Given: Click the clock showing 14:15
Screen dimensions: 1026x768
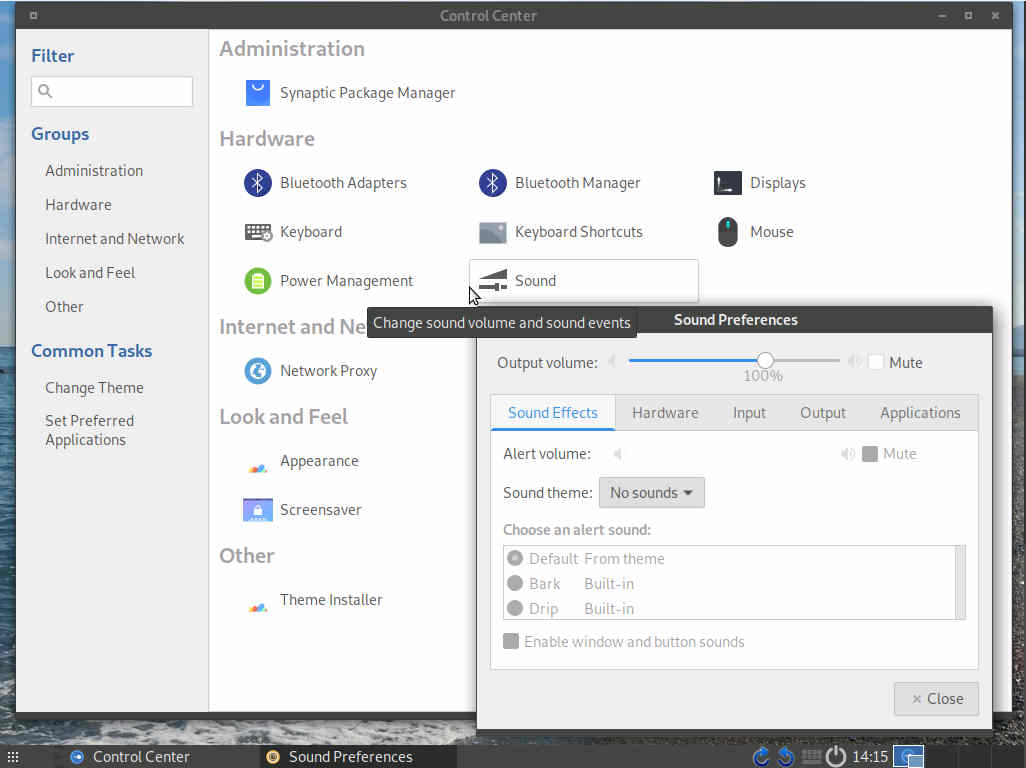Looking at the screenshot, I should (x=870, y=757).
